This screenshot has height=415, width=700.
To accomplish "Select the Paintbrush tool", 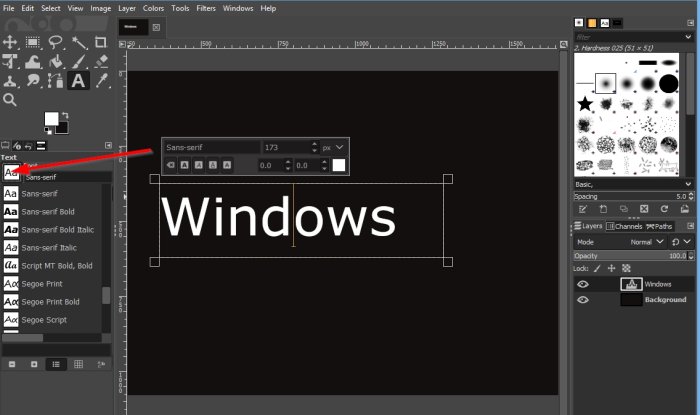I will 79,62.
